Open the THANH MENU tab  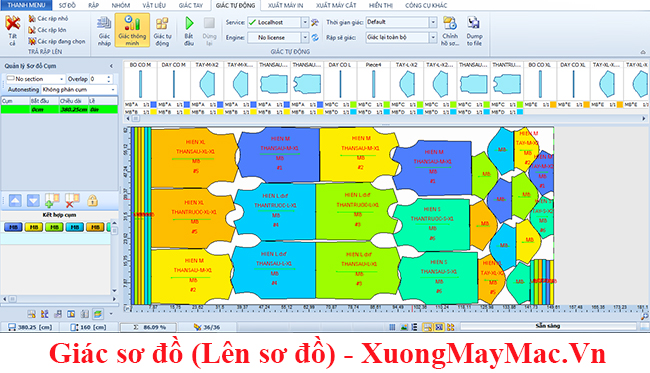[x=26, y=5]
